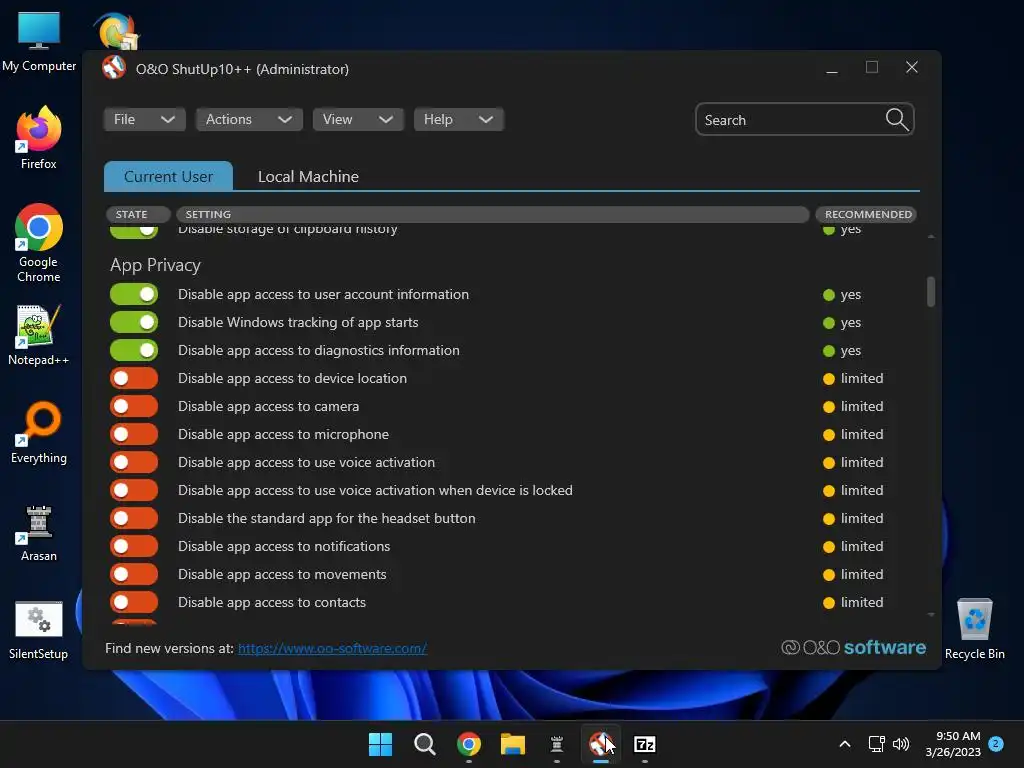Open the Actions dropdown menu
Image resolution: width=1024 pixels, height=768 pixels.
point(249,120)
